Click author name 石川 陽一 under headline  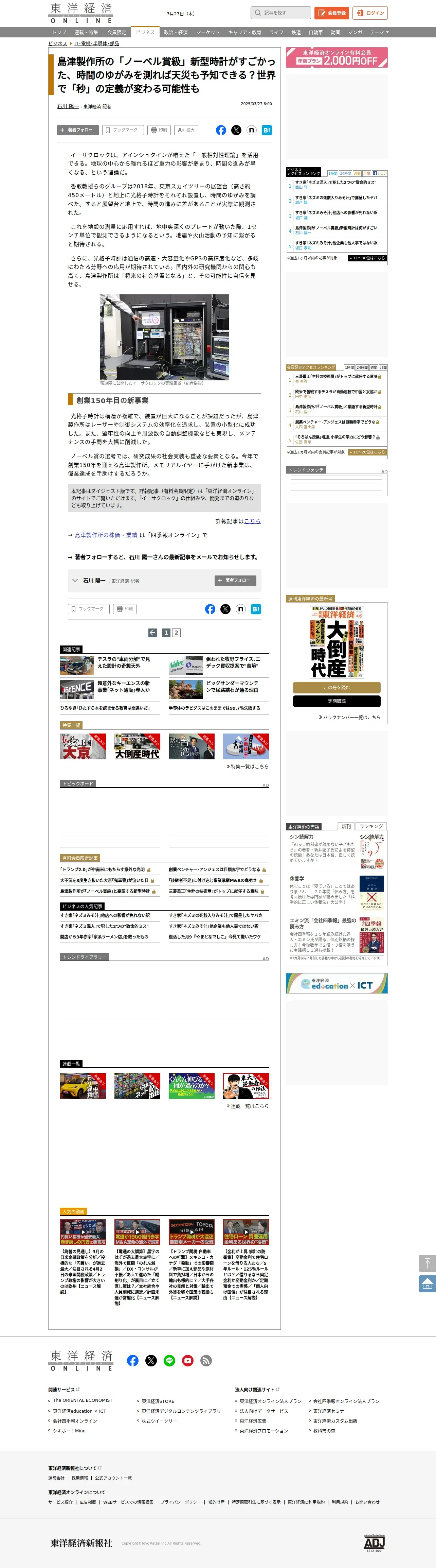pyautogui.click(x=68, y=106)
